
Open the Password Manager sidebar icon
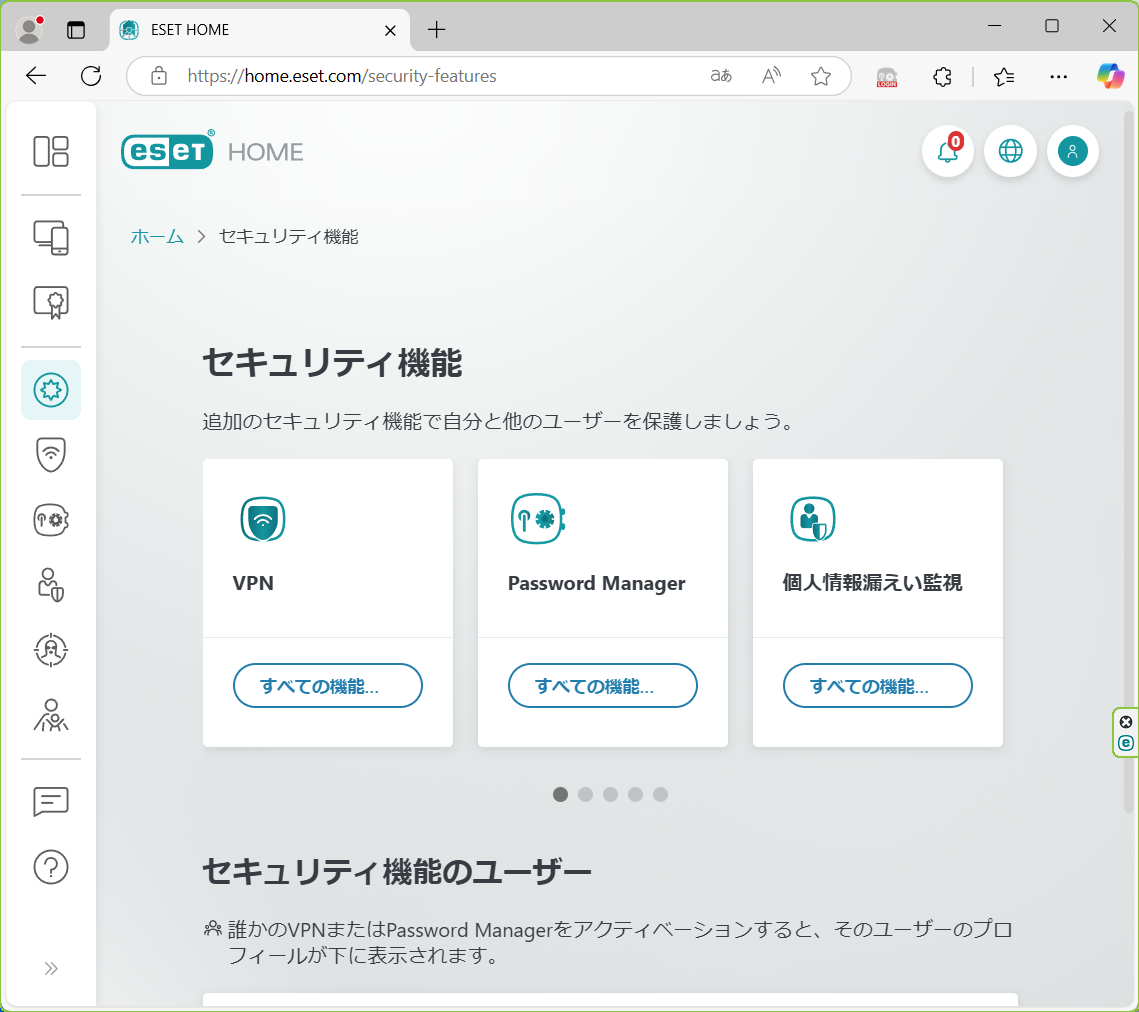[51, 519]
